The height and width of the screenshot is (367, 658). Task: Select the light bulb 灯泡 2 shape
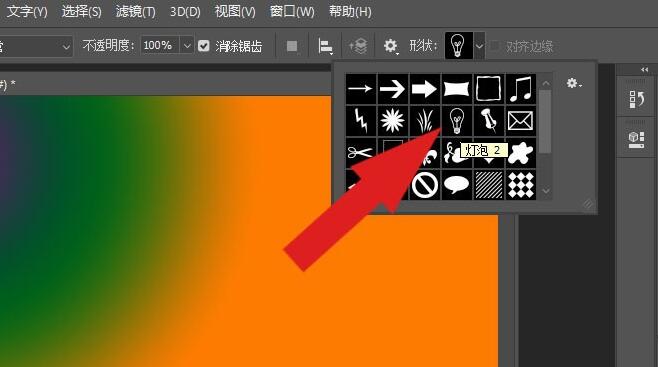[x=457, y=121]
